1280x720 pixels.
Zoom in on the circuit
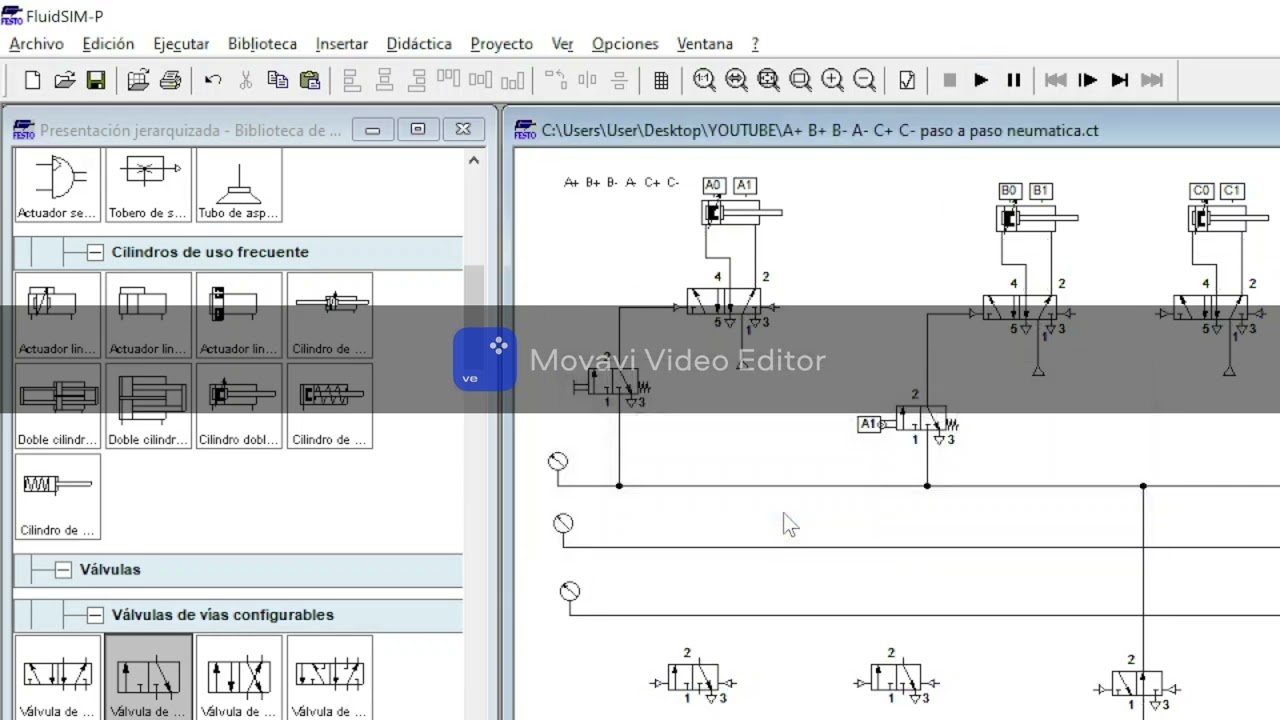tap(832, 80)
